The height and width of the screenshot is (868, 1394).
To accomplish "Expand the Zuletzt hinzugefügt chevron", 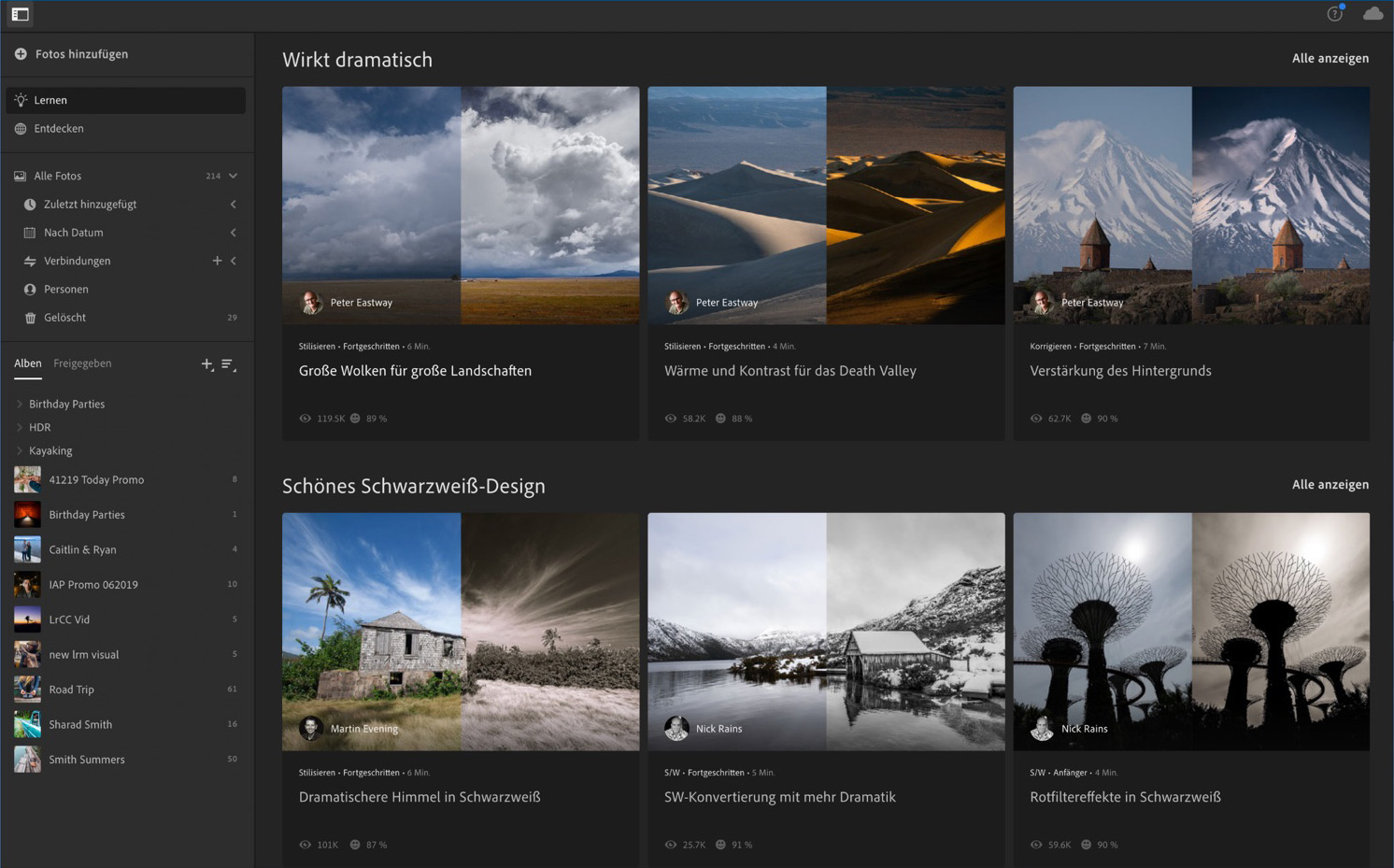I will (x=234, y=205).
